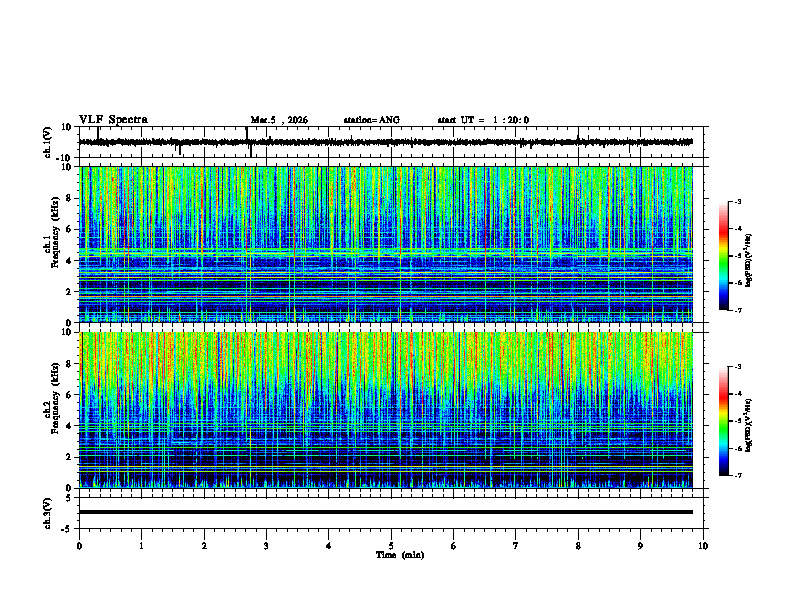Click the time axis tick label "9"

640,546
